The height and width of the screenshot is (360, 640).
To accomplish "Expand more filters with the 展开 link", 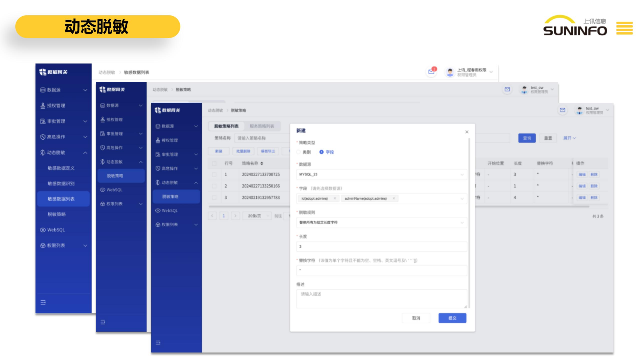I will [x=569, y=138].
